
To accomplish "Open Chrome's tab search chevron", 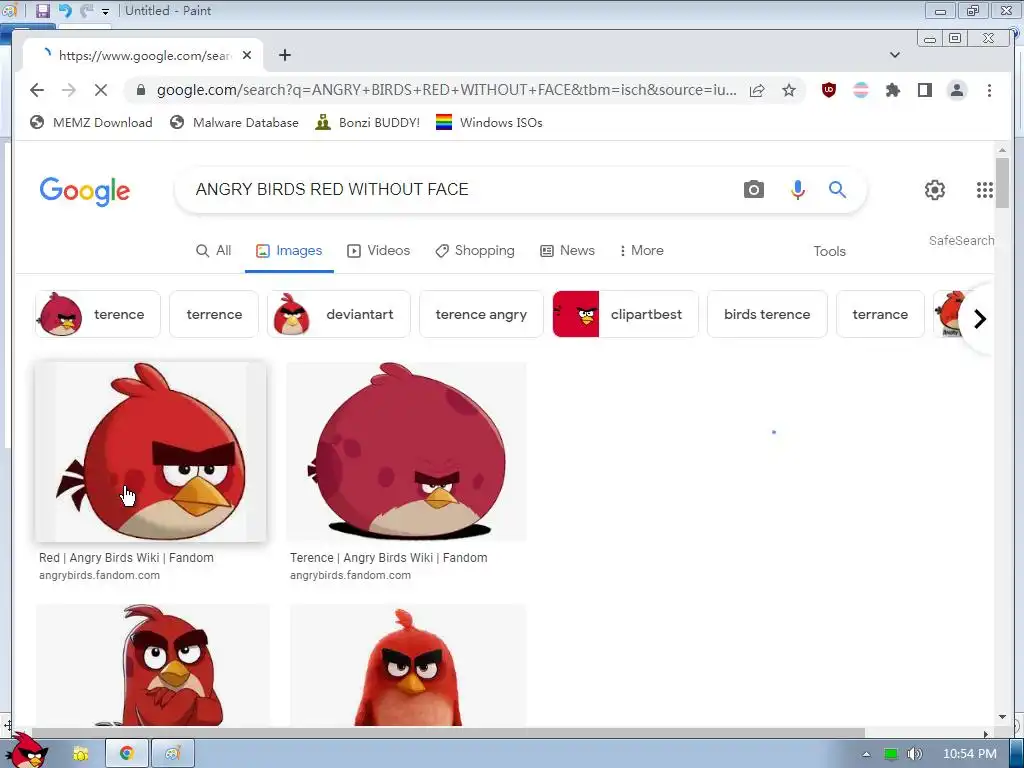I will click(895, 55).
